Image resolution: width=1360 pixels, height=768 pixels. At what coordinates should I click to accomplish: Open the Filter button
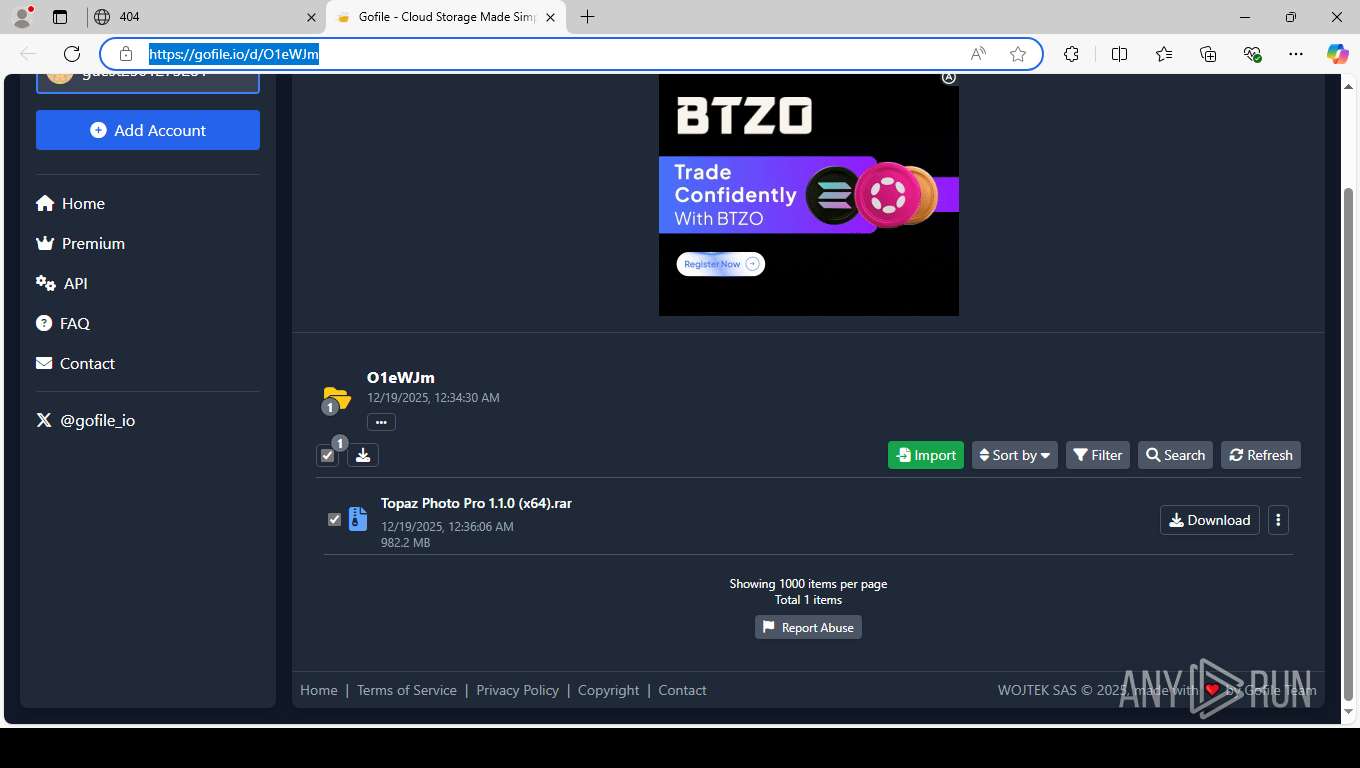coord(1098,455)
